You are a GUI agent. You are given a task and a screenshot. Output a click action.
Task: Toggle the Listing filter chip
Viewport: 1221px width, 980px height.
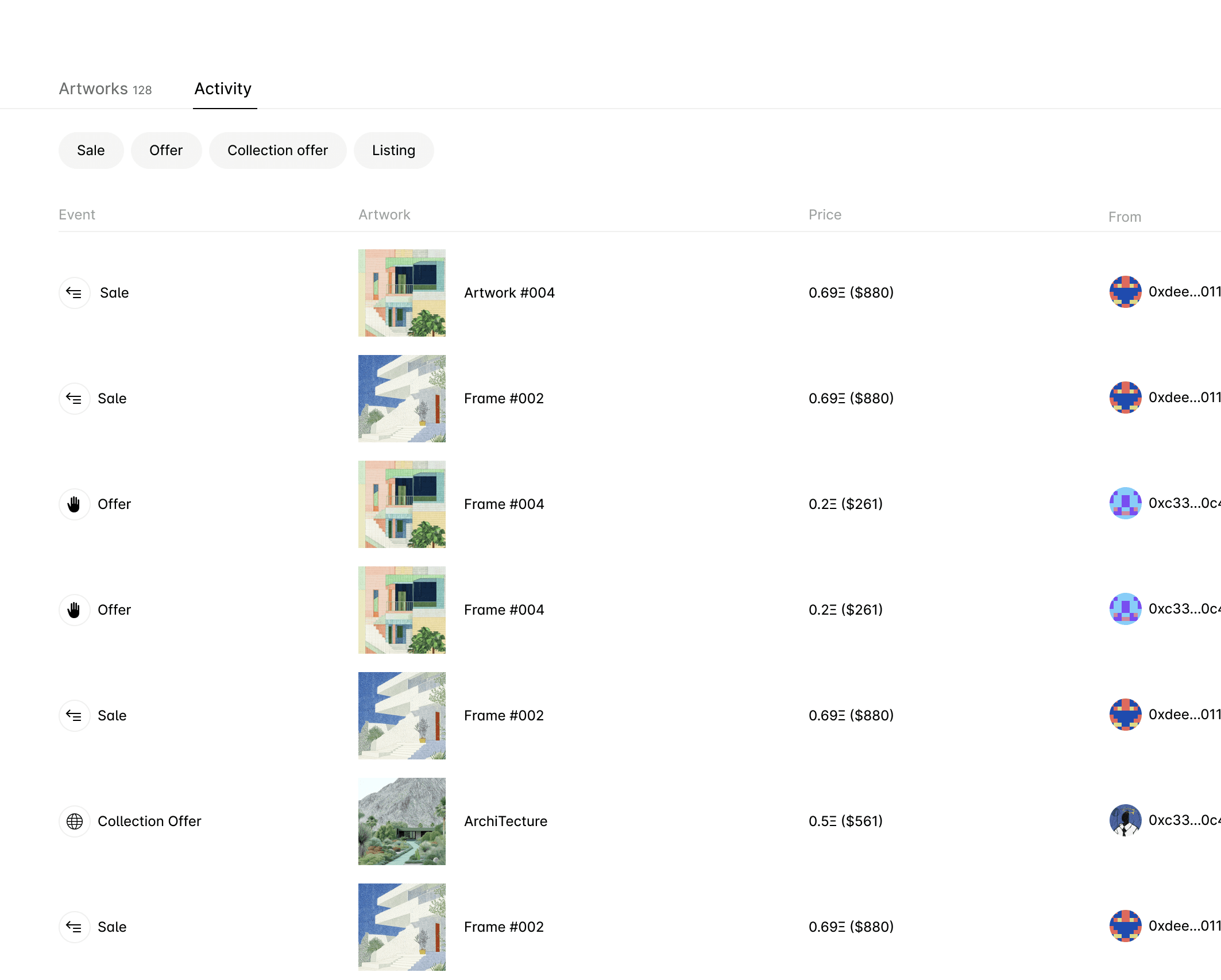coord(393,151)
